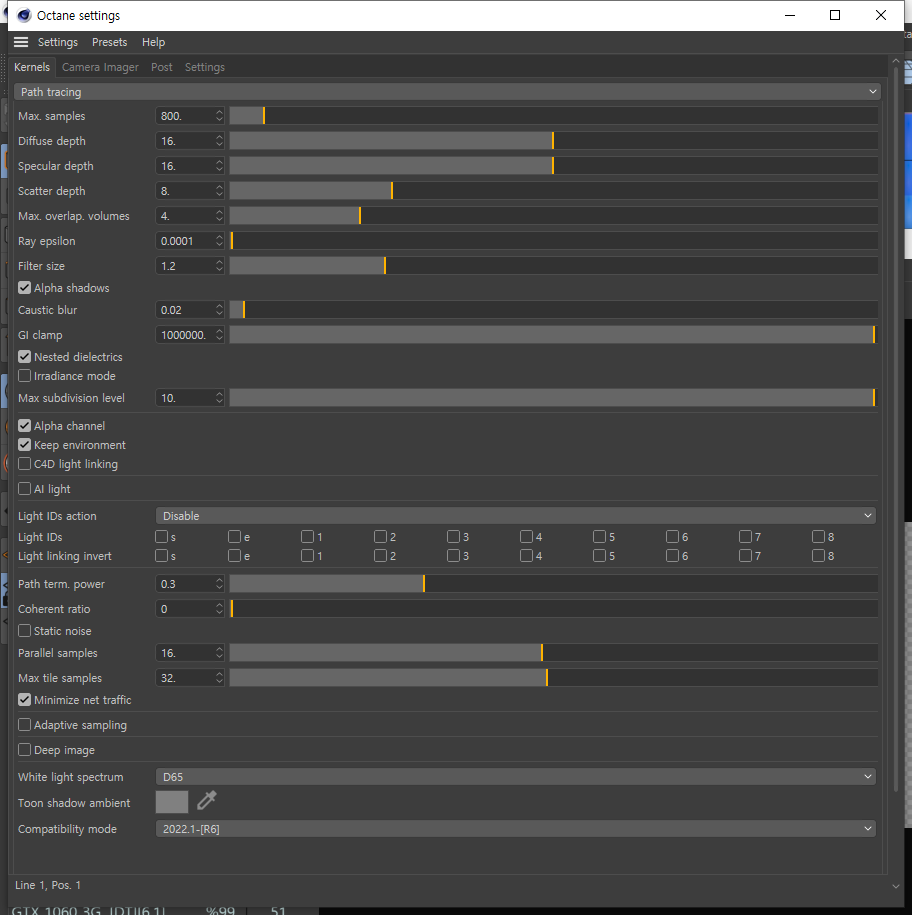Click the GI clamp stepper arrows

point(219,334)
